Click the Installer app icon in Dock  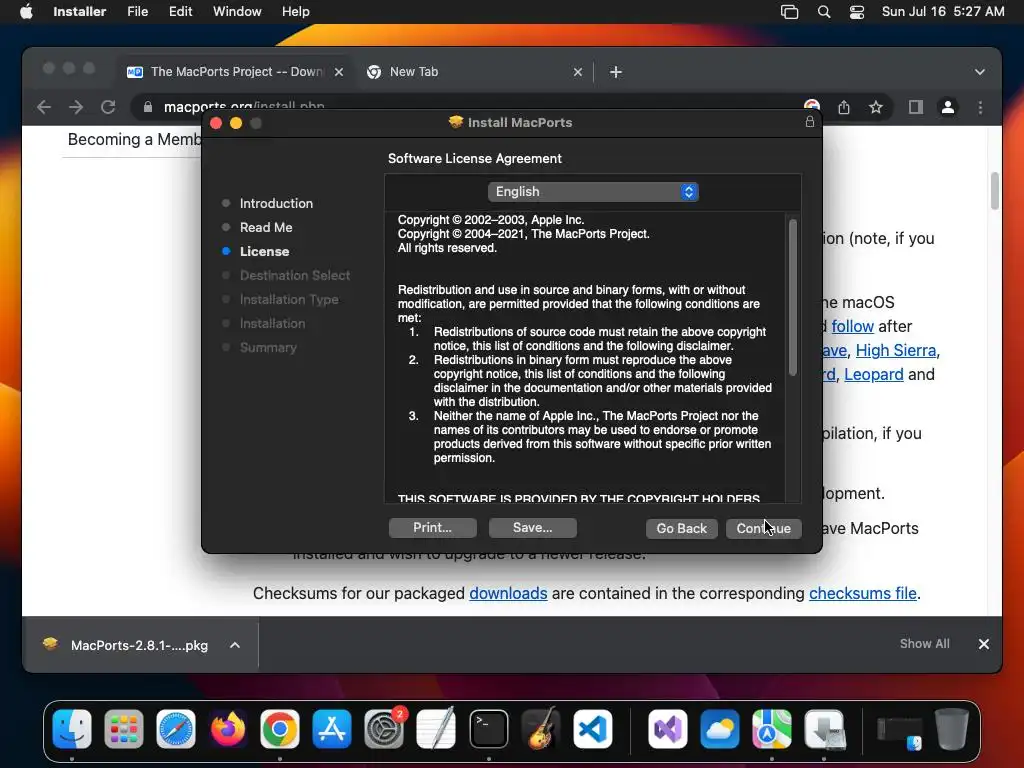tap(824, 729)
